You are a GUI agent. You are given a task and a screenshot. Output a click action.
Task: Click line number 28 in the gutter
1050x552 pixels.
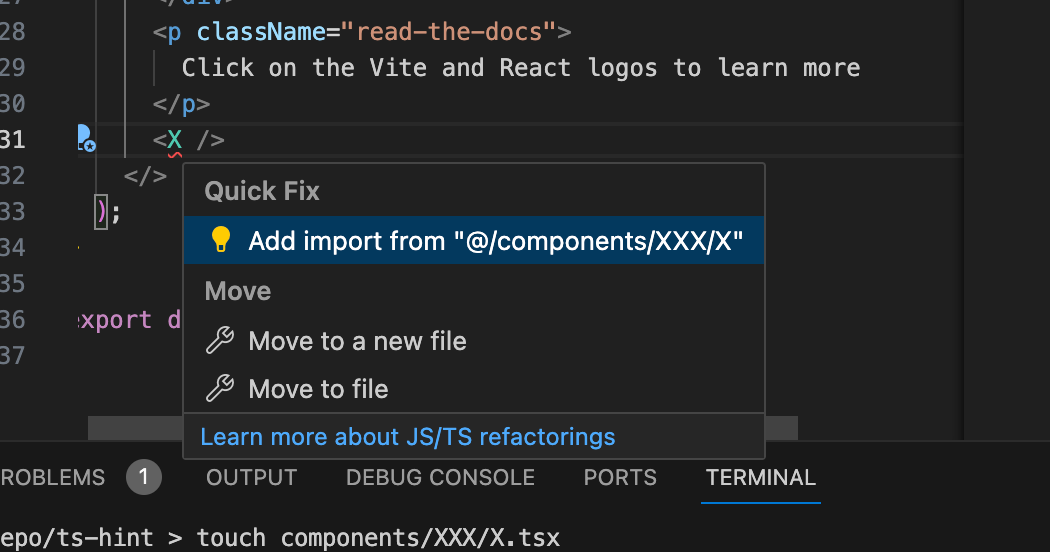tap(12, 32)
